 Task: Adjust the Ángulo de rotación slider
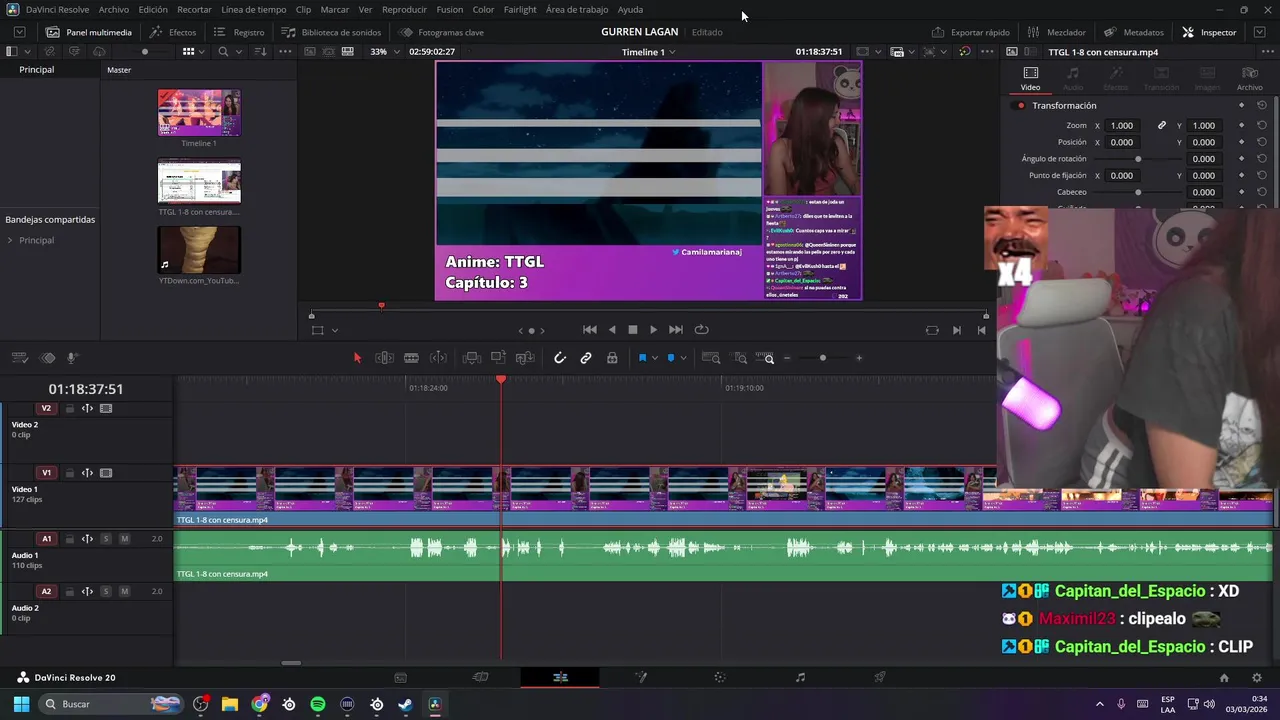[x=1138, y=159]
